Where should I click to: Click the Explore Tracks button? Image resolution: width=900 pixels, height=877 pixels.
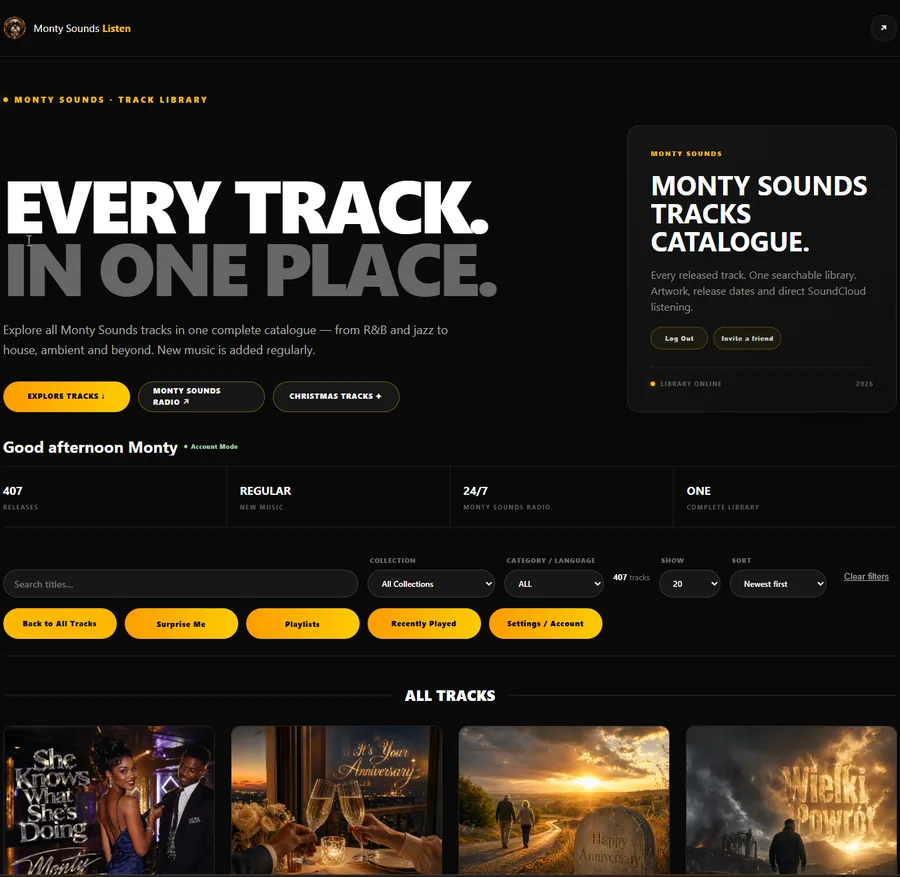(x=67, y=397)
